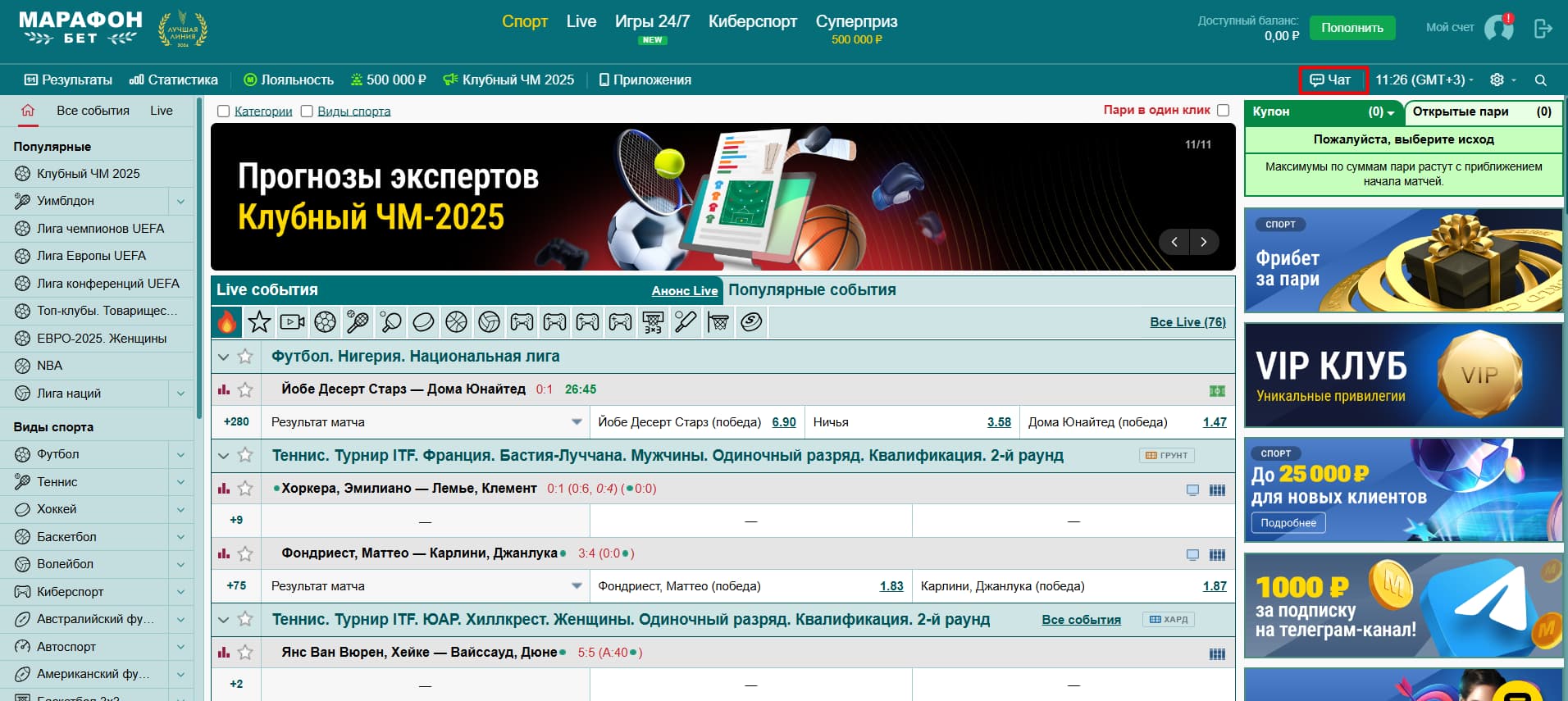Open the Результат матча dropdown for Фондриест match
1568x701 pixels.
pyautogui.click(x=426, y=586)
